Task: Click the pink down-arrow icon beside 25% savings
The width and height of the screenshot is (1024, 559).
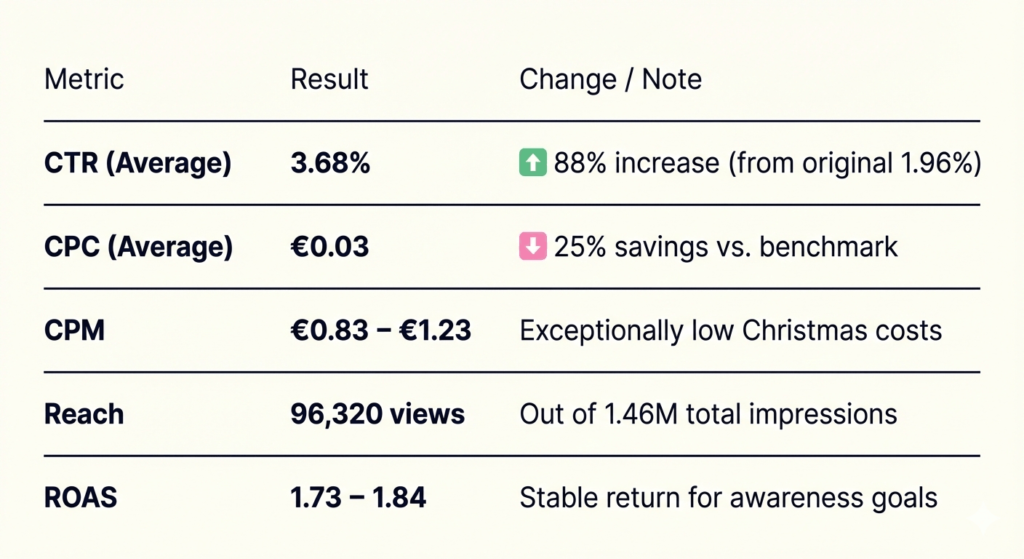Action: (x=534, y=246)
